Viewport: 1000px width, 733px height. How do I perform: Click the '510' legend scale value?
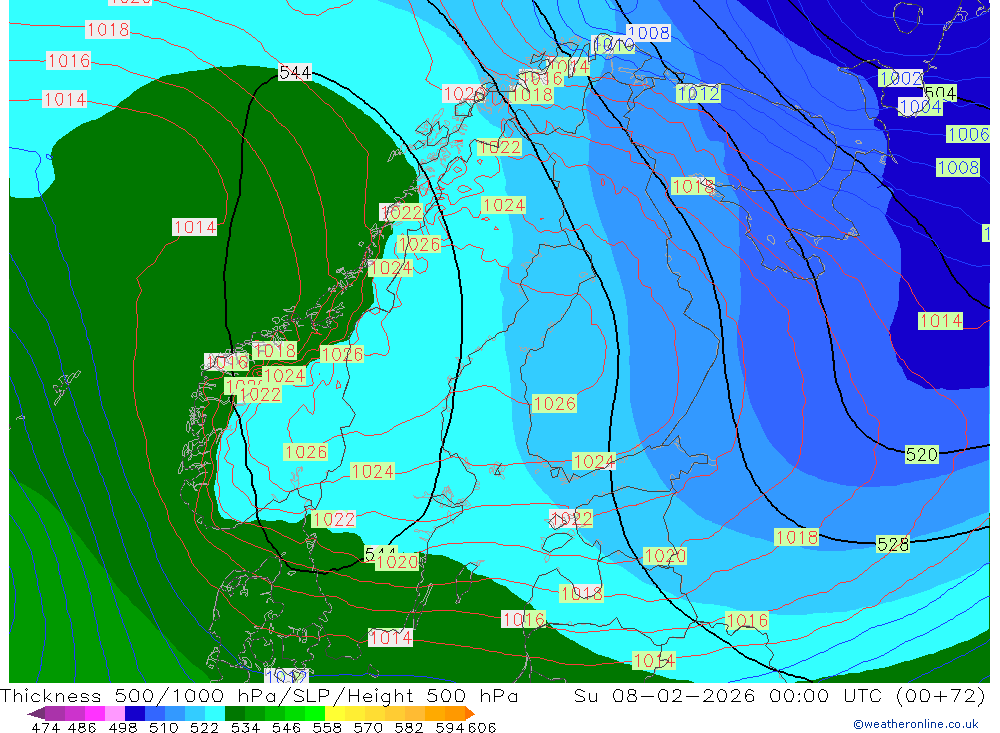tap(163, 727)
